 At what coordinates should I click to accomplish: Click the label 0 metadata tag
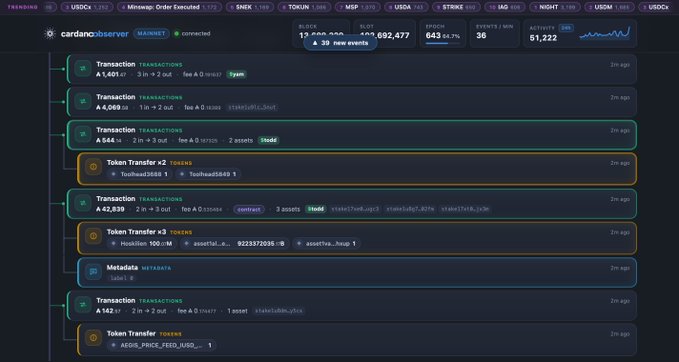(122, 278)
